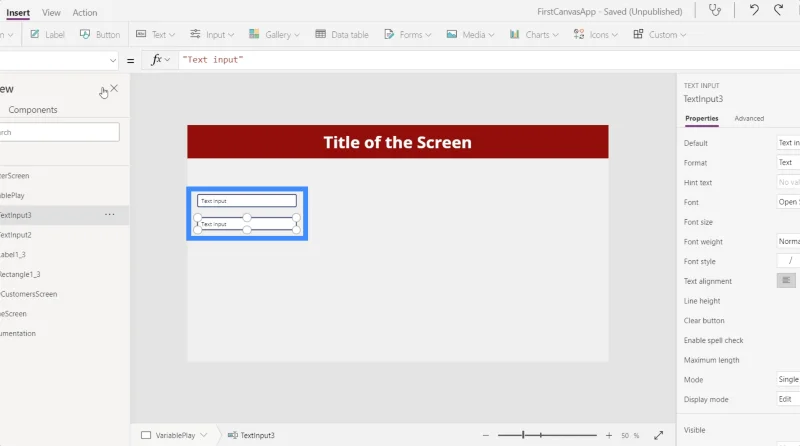Image resolution: width=800 pixels, height=446 pixels.
Task: Fit canvas to window icon
Action: point(659,435)
